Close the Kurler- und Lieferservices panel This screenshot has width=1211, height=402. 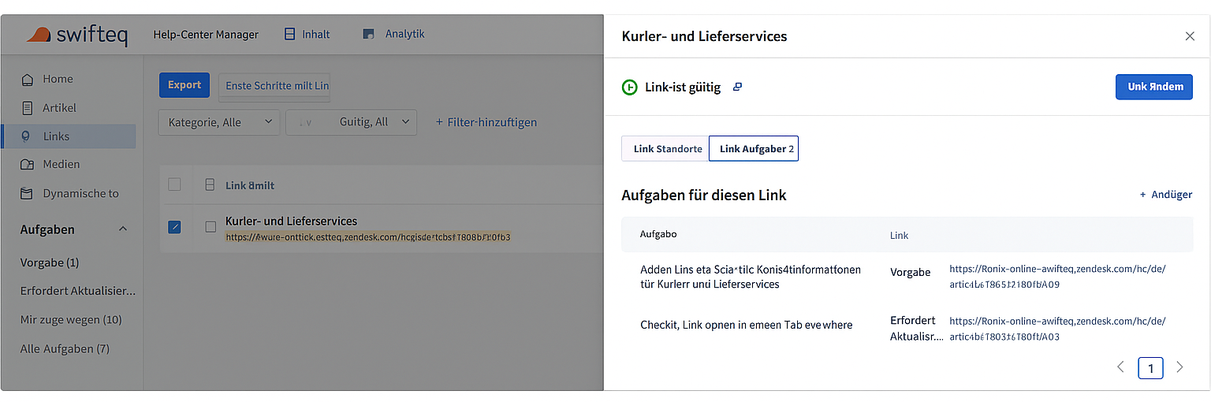(x=1189, y=36)
